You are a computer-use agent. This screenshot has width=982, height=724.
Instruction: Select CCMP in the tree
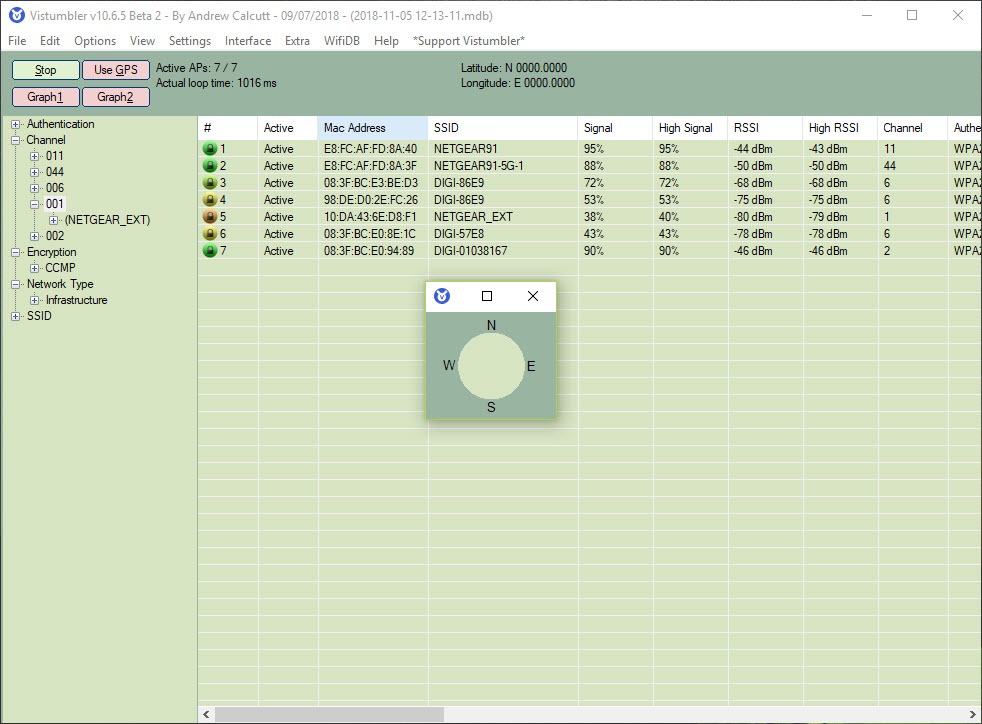(x=60, y=268)
